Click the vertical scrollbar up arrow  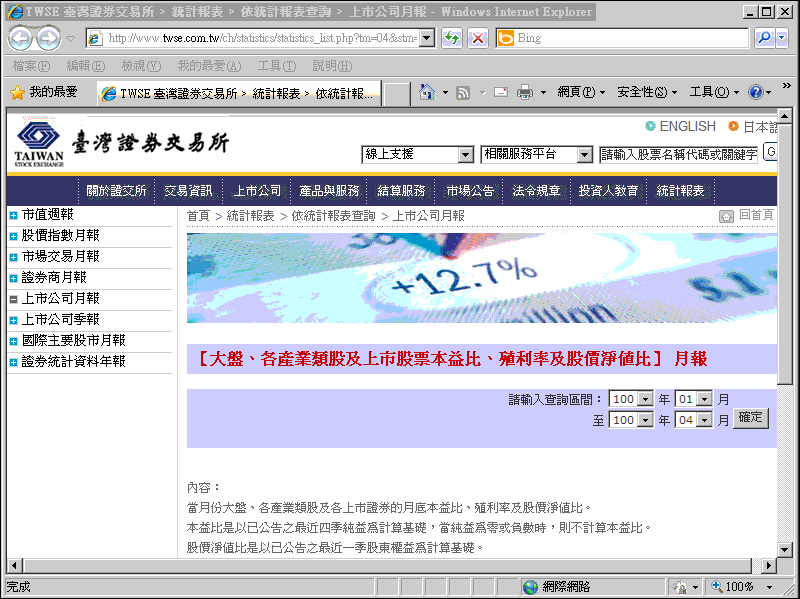pyautogui.click(x=784, y=116)
